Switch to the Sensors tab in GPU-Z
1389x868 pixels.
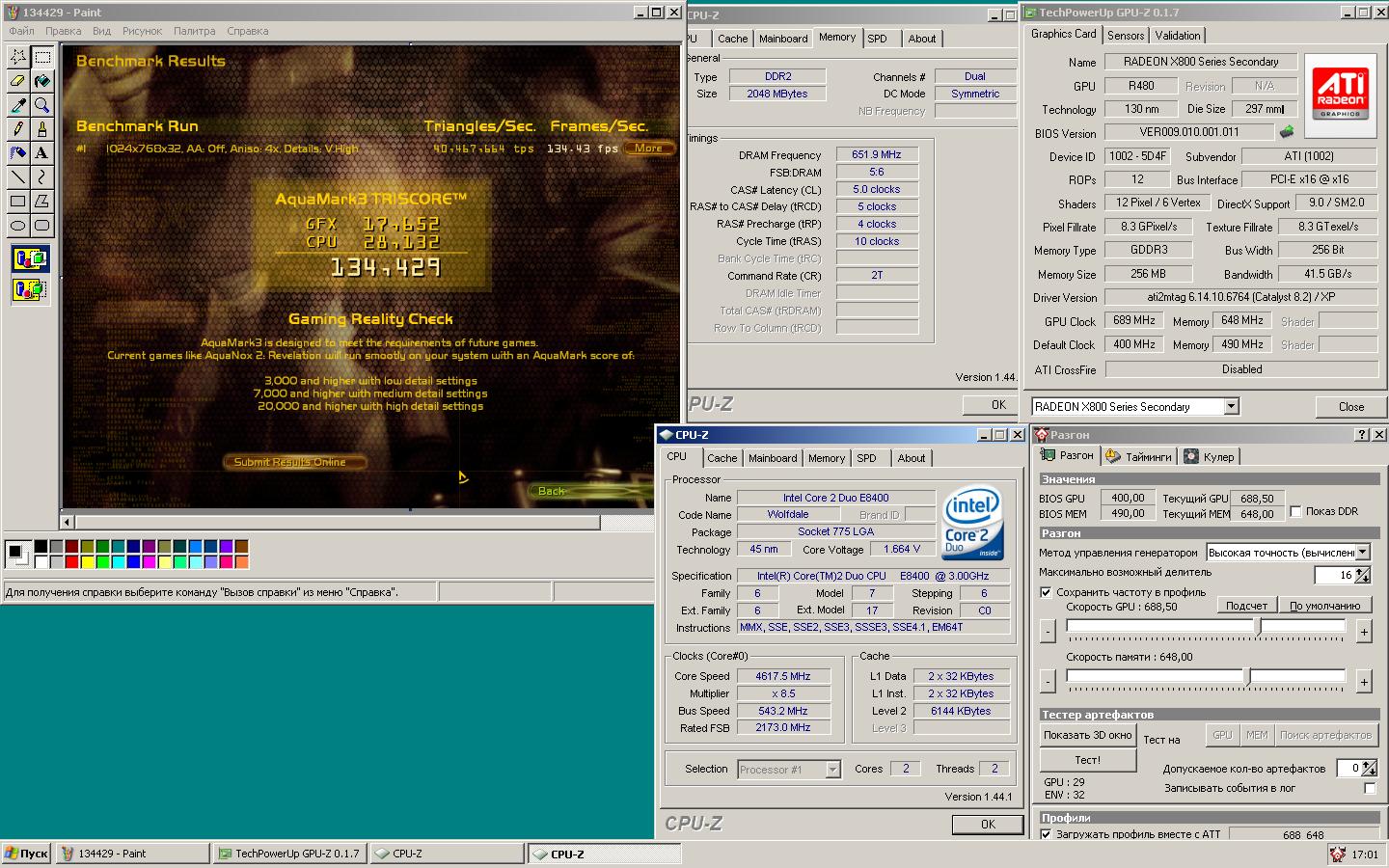(x=1126, y=36)
